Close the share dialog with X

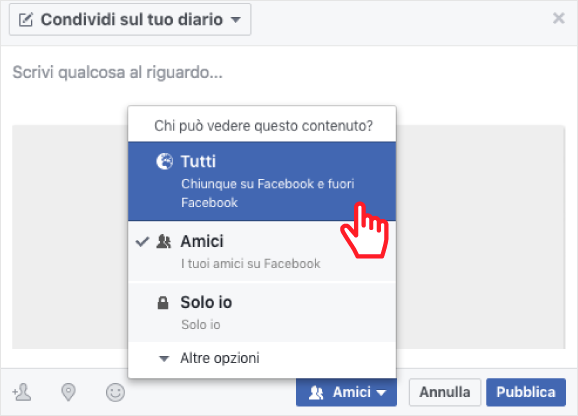coord(559,18)
